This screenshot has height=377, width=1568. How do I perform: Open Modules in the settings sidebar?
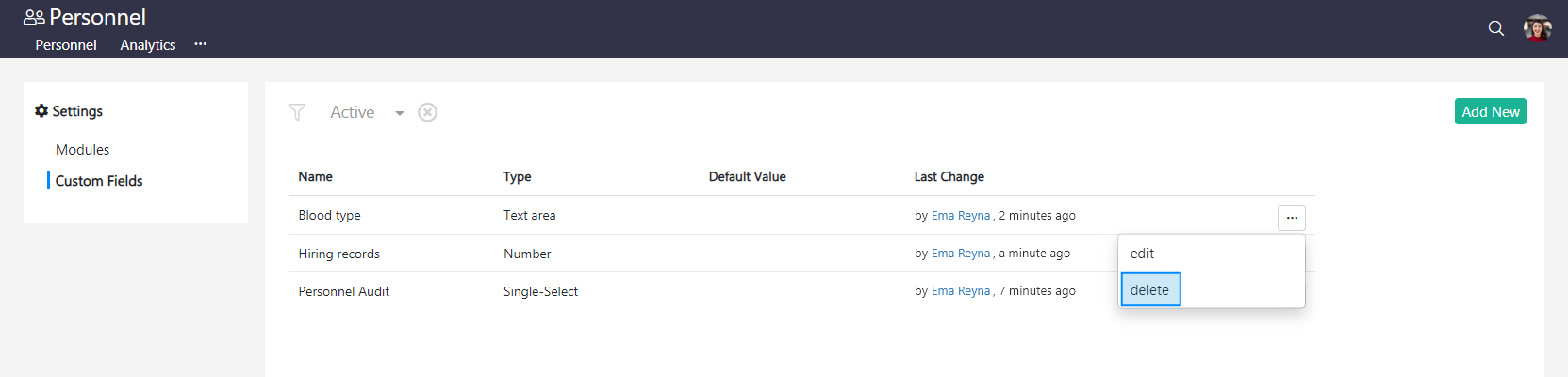click(x=82, y=149)
